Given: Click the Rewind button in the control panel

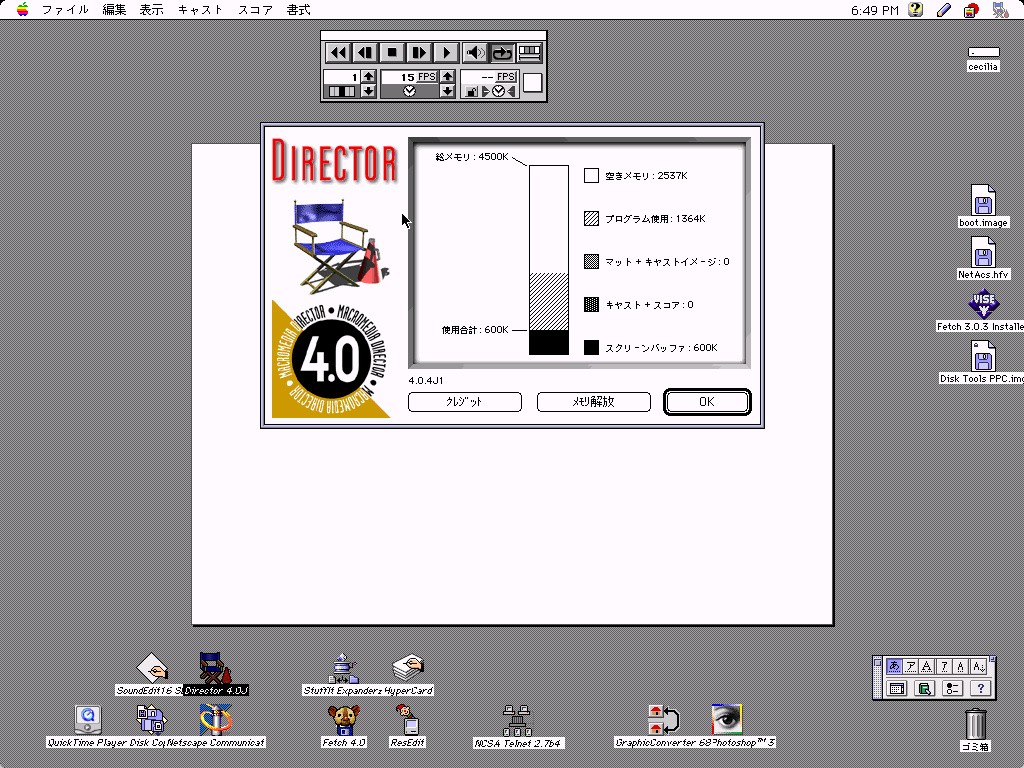Looking at the screenshot, I should [339, 53].
